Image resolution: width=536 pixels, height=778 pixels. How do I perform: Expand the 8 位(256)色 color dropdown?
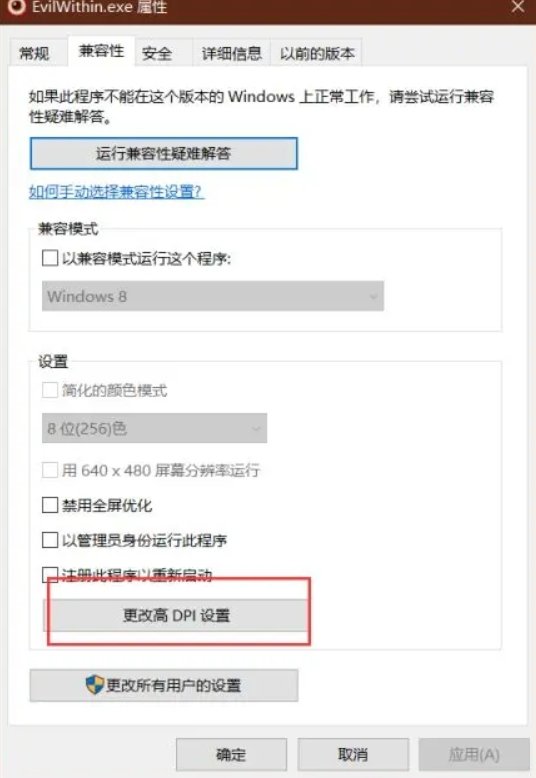coord(154,428)
